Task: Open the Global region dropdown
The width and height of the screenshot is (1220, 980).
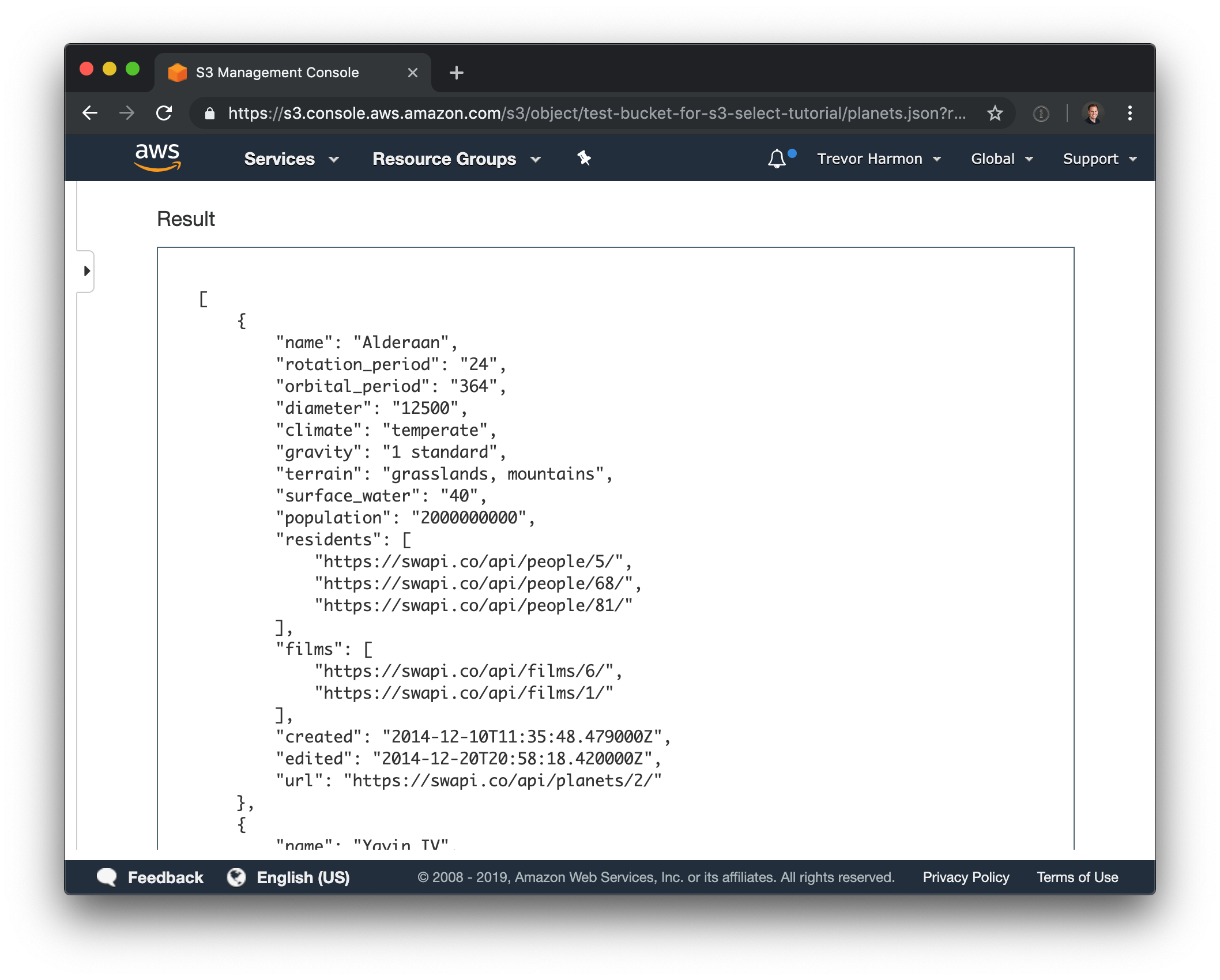Action: [1001, 159]
